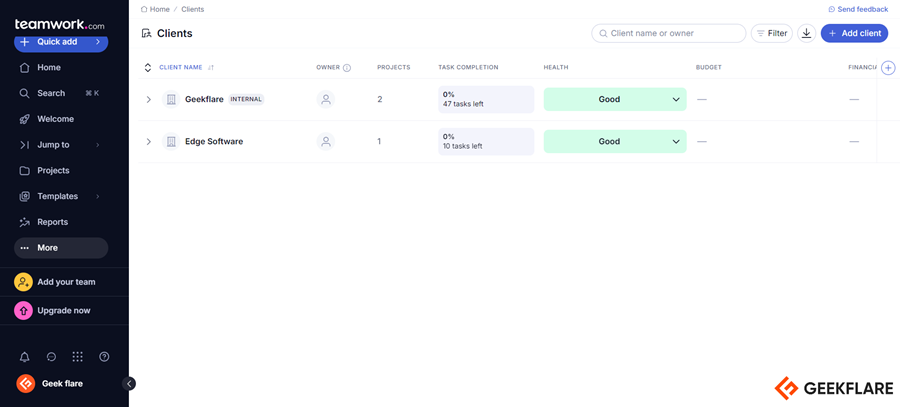
Task: Click the Home breadcrumb link
Action: click(160, 9)
